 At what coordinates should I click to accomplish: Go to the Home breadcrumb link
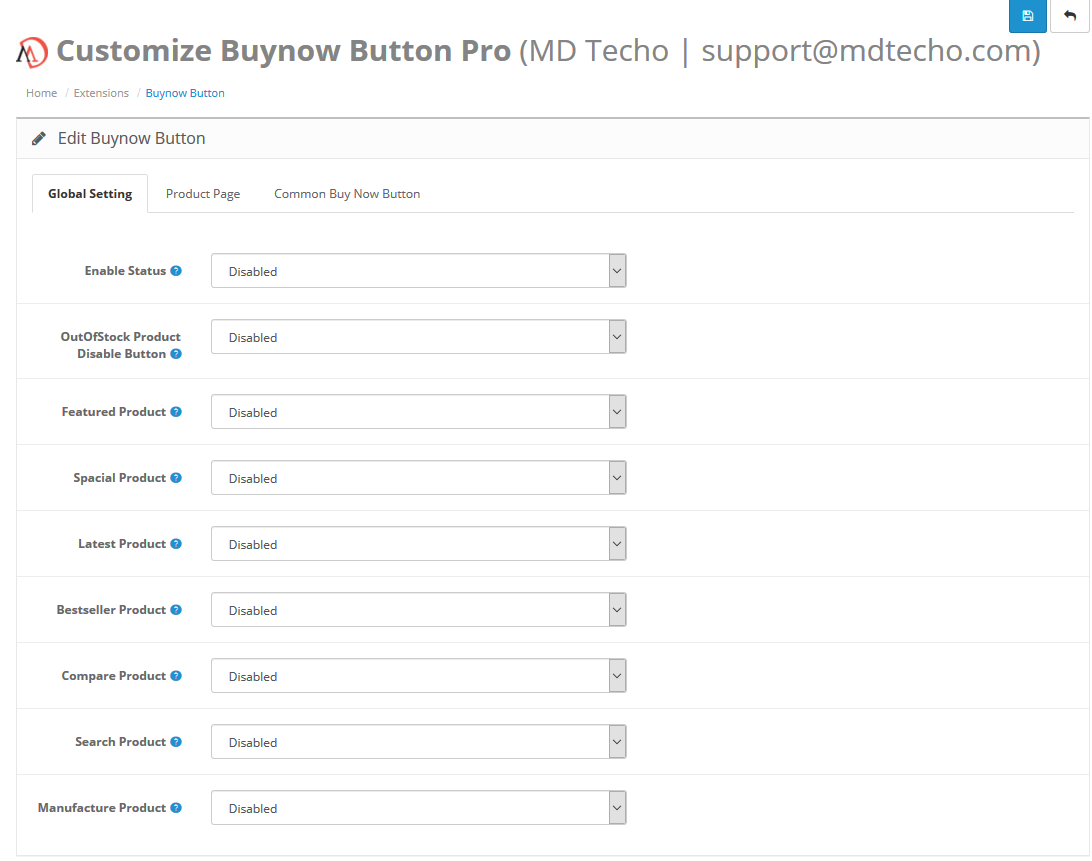pos(42,93)
